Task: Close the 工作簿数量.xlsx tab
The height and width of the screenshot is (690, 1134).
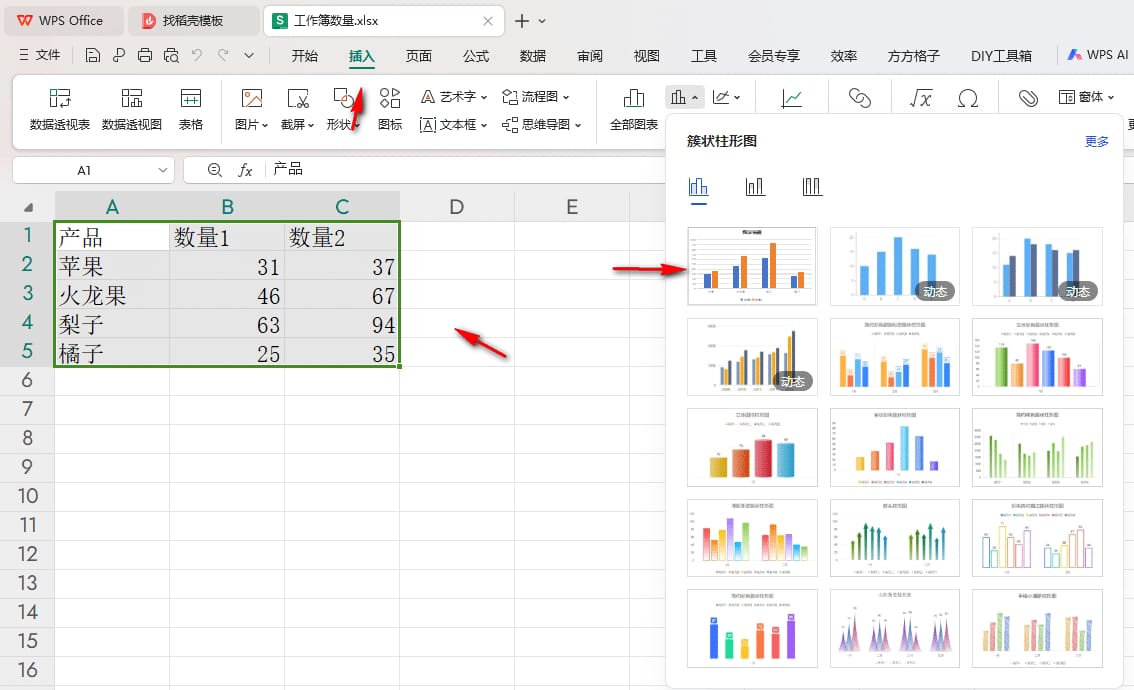Action: (488, 21)
